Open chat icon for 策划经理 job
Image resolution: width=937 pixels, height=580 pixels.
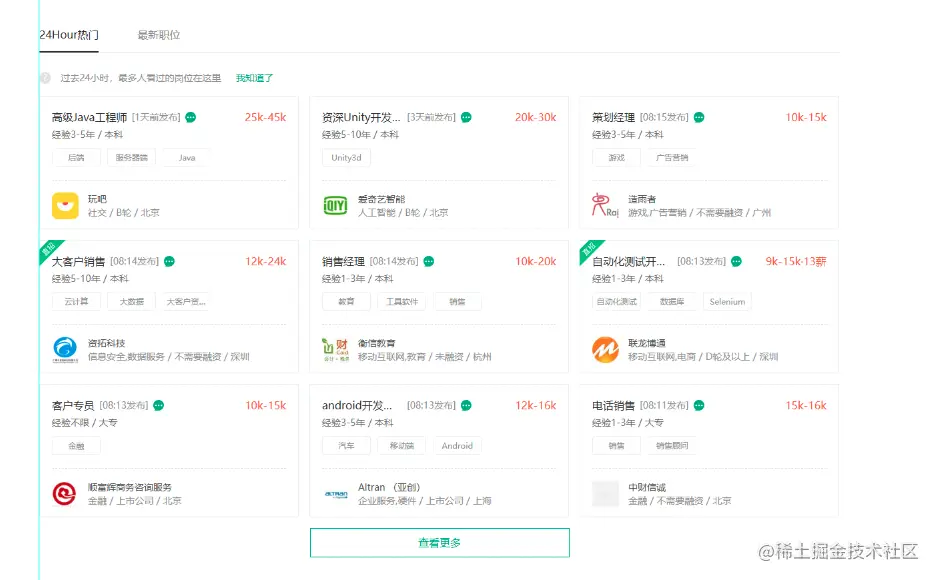pyautogui.click(x=699, y=117)
